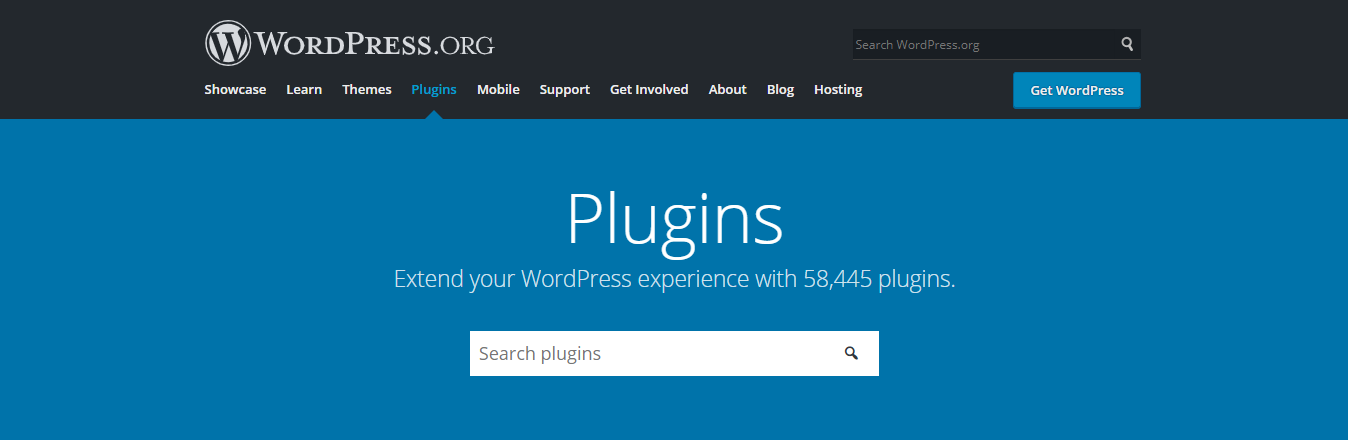Visit the Support section
Viewport: 1348px width, 440px height.
565,89
